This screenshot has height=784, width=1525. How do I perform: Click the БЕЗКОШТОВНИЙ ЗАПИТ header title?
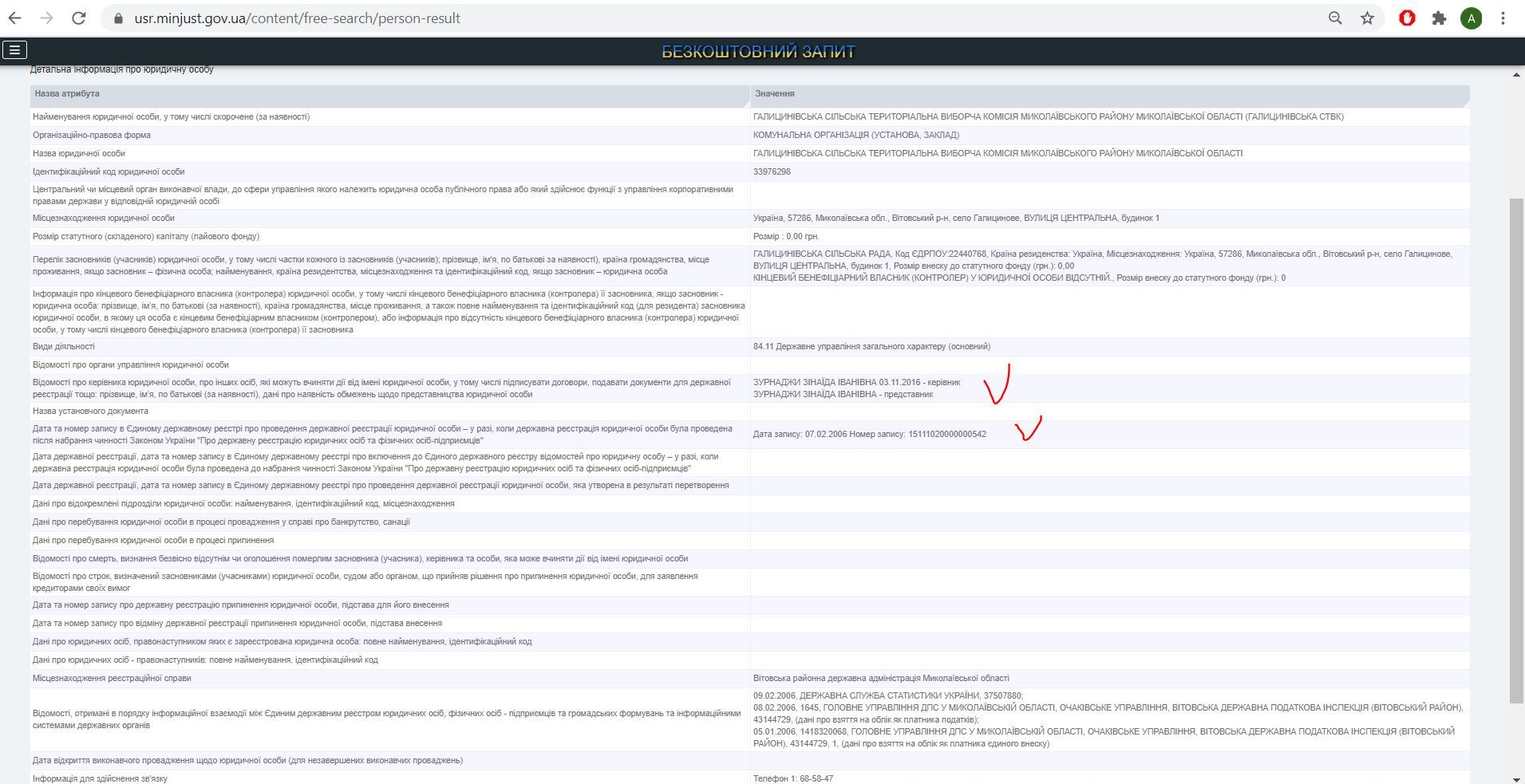click(758, 52)
